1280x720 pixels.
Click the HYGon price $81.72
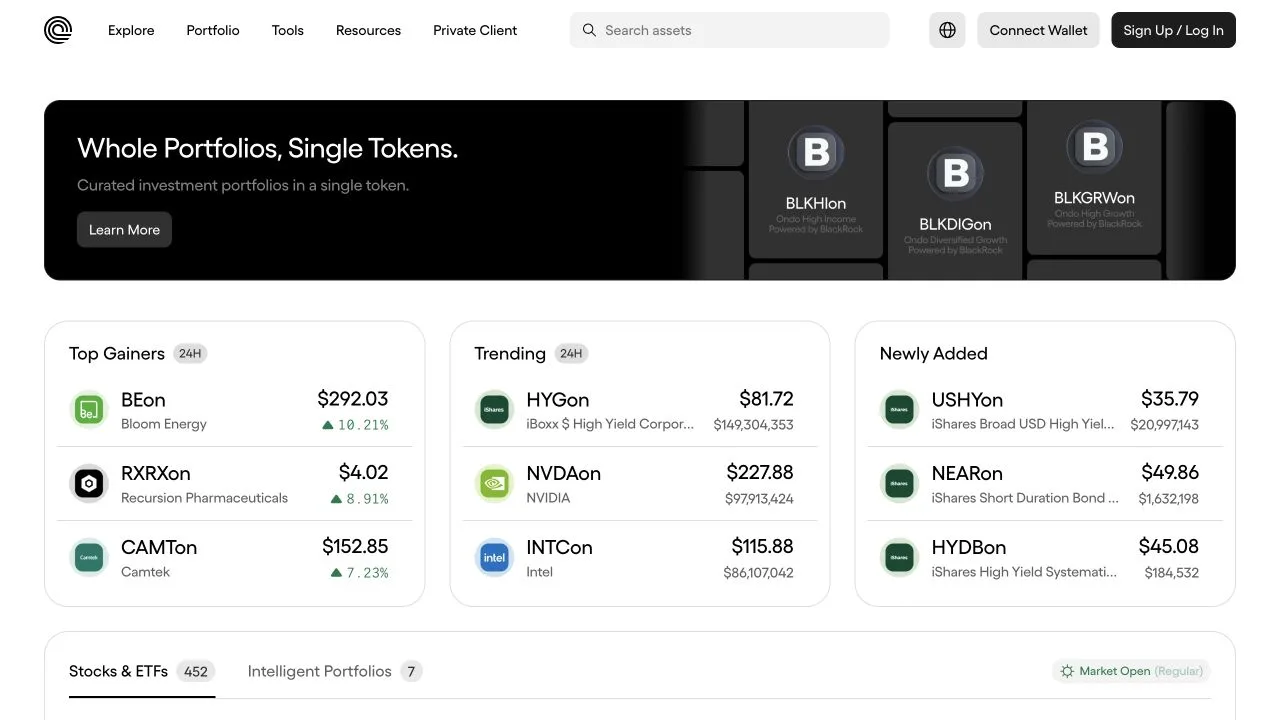[x=766, y=399]
